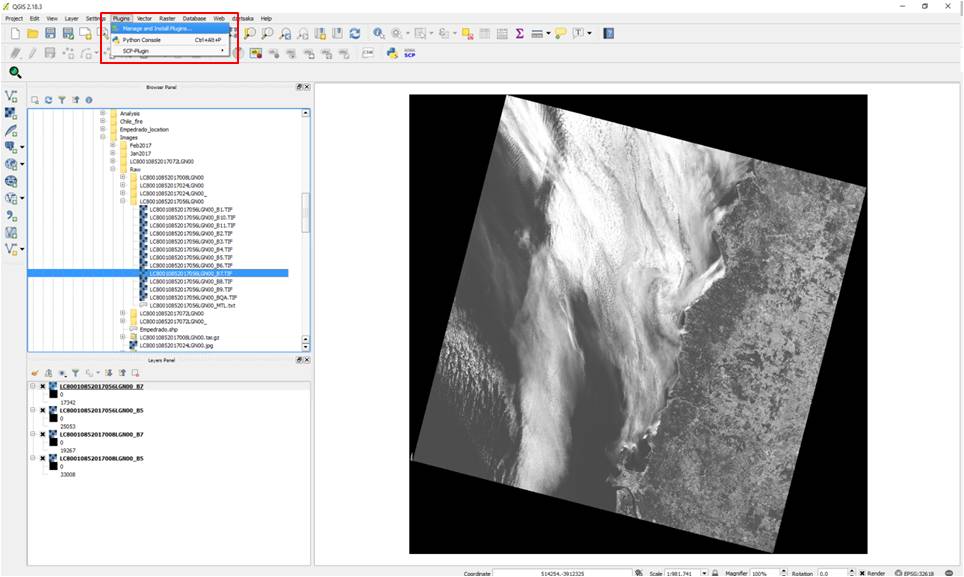Screen dimensions: 964x577
Task: Toggle visibility of LC80010852017008LGN00_B5 layer
Action: 44,459
